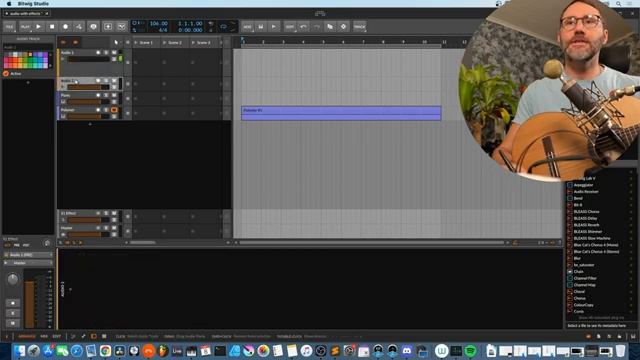Start playback with the transport play button
The image size is (640, 360).
pos(39,27)
